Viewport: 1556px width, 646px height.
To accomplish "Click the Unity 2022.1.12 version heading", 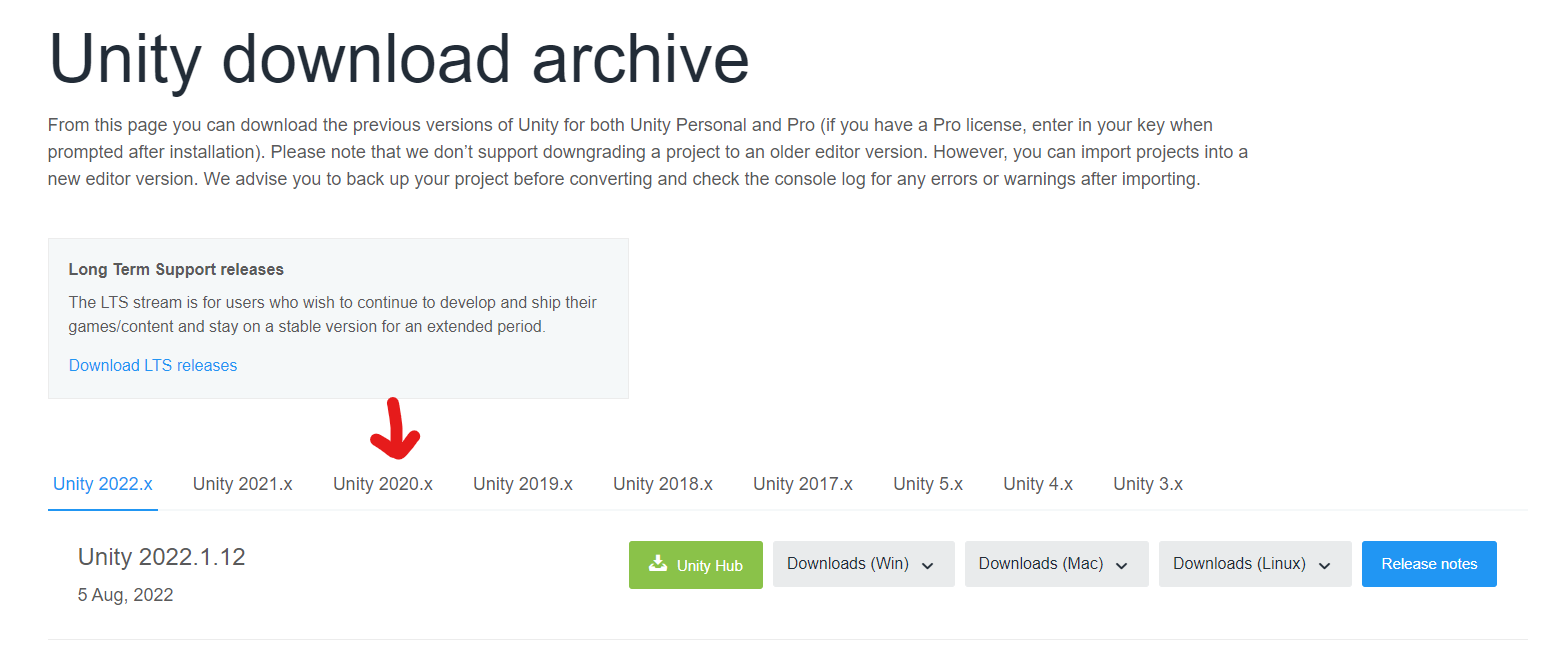I will [x=162, y=557].
